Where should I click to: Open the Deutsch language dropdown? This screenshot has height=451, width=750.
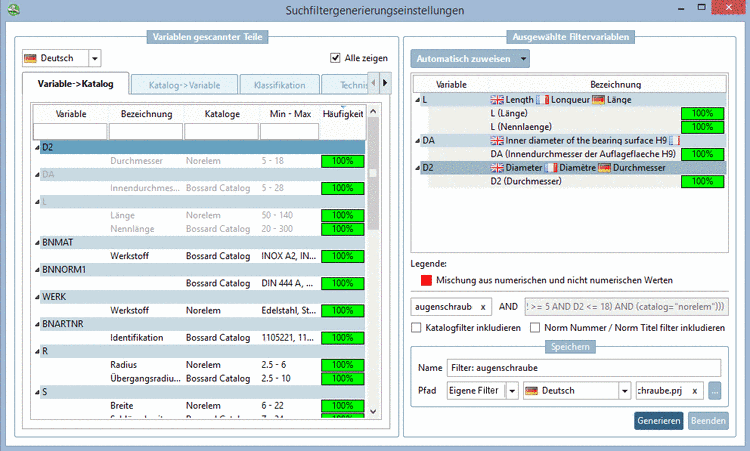coord(95,58)
